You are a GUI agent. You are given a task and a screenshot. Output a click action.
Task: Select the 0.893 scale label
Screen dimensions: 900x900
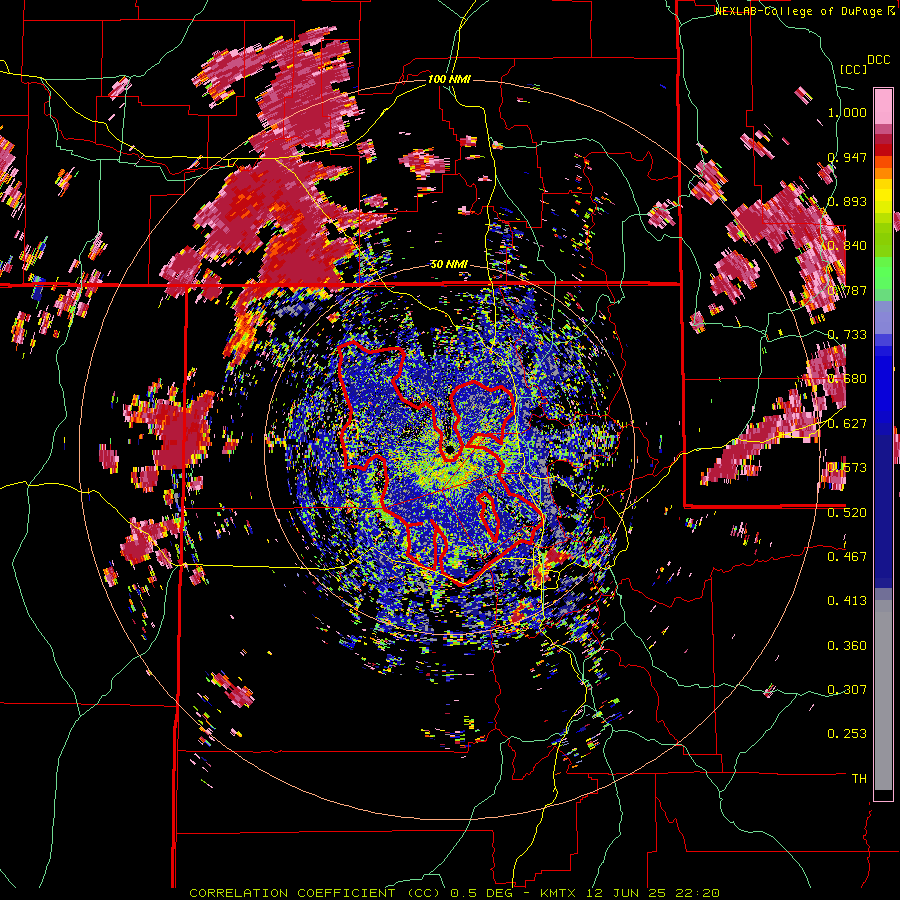click(x=847, y=201)
